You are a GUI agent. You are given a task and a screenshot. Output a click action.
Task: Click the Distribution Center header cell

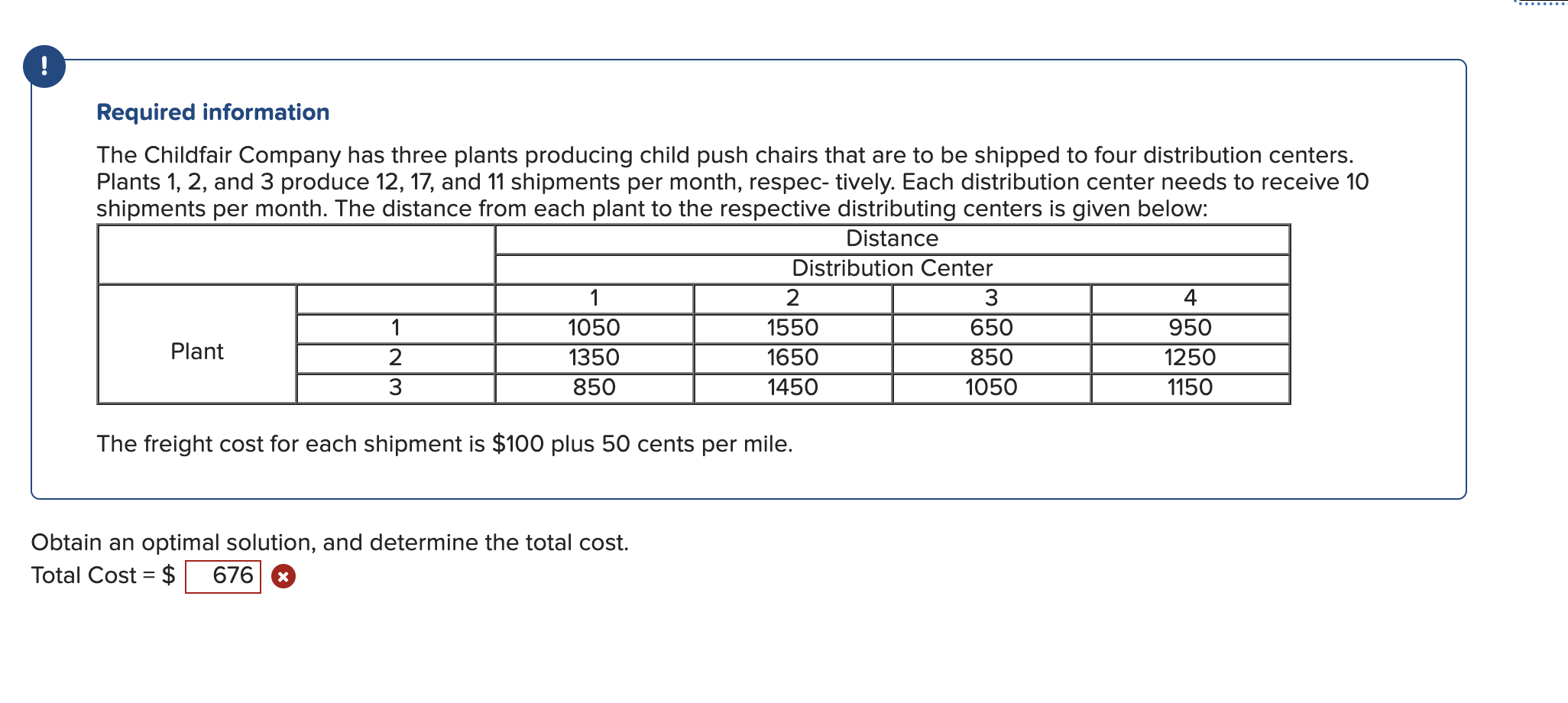(x=891, y=268)
